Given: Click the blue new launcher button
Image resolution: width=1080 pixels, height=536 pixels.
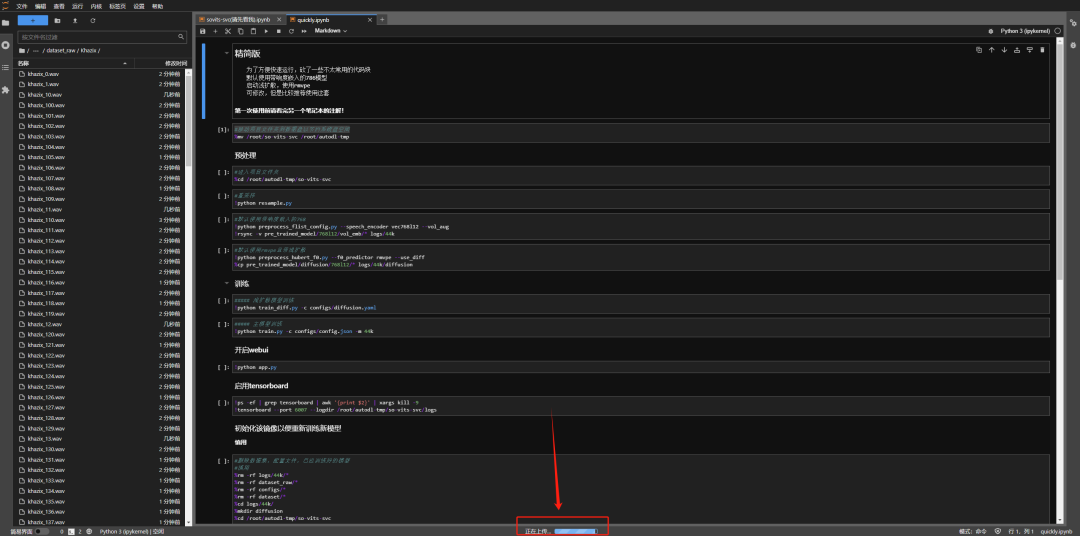Looking at the screenshot, I should tap(33, 21).
